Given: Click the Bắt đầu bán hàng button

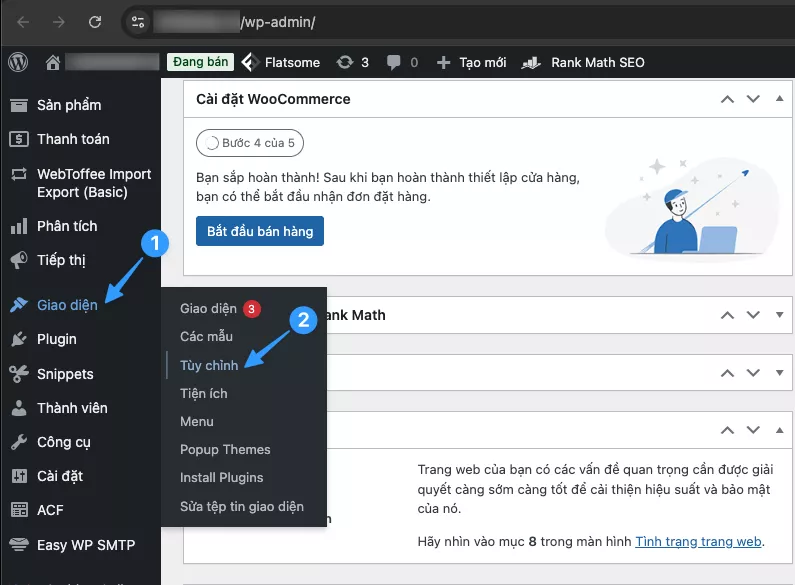Looking at the screenshot, I should point(260,231).
